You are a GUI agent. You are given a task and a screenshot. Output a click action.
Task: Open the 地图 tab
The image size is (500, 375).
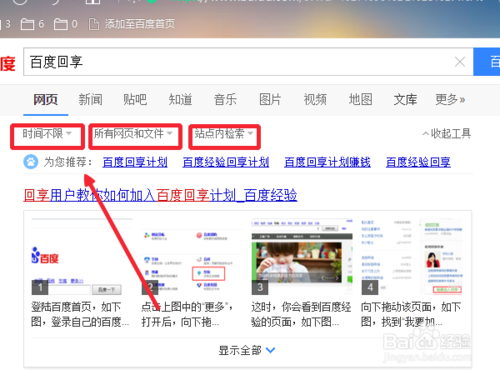pyautogui.click(x=360, y=99)
